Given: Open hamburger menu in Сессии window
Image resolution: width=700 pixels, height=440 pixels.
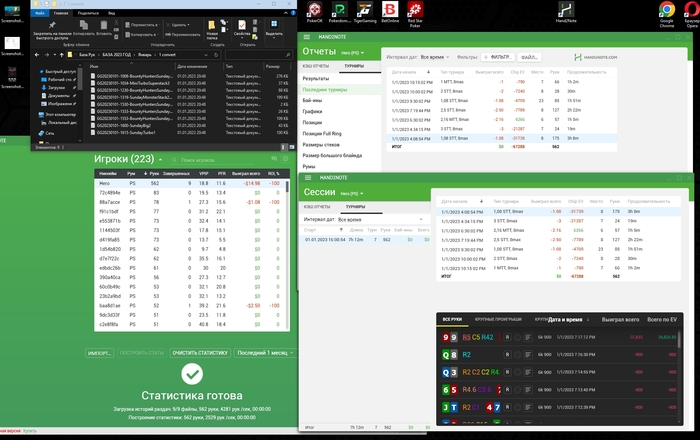Looking at the screenshot, I should coord(308,178).
